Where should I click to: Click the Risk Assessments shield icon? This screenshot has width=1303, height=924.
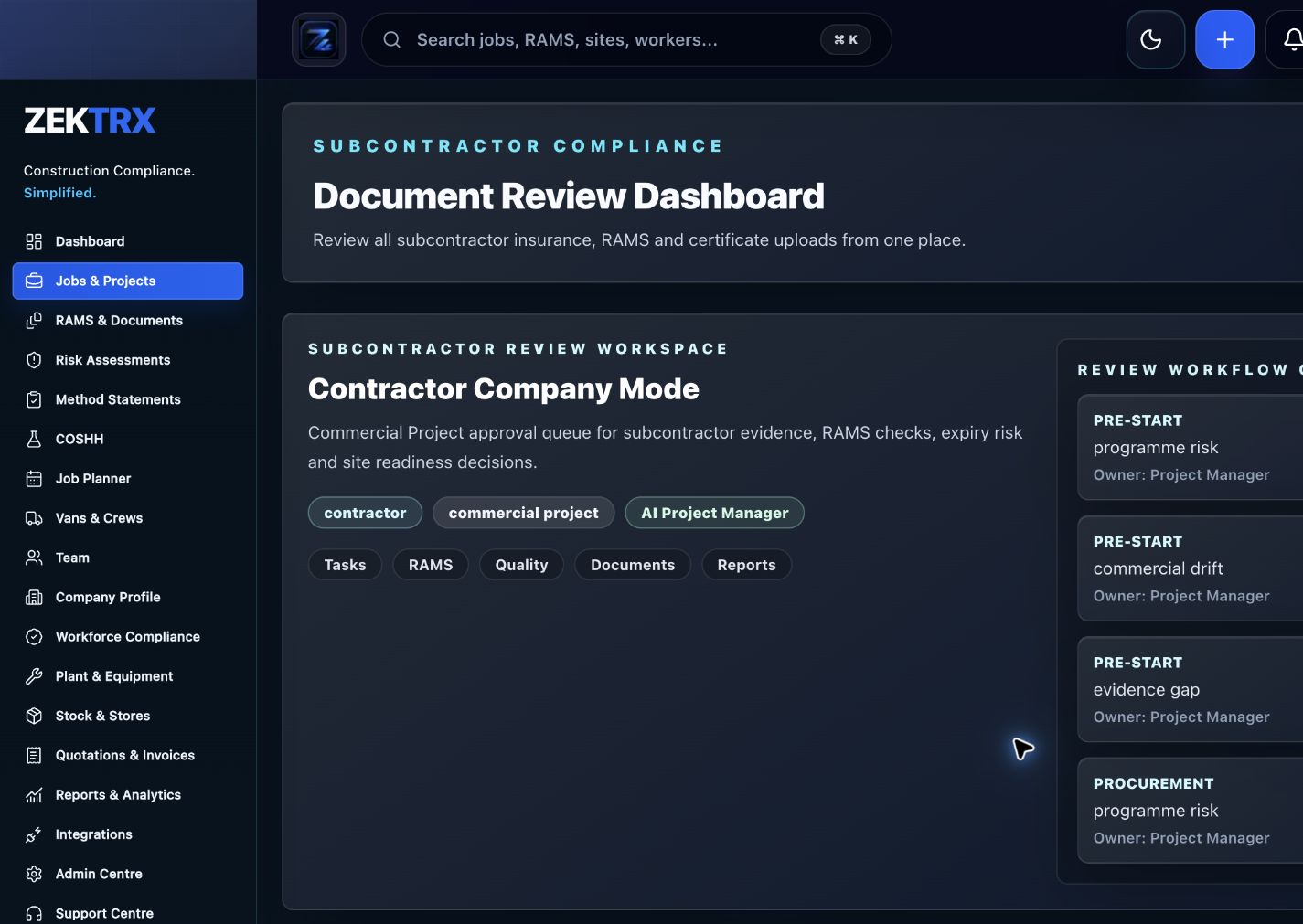tap(34, 360)
